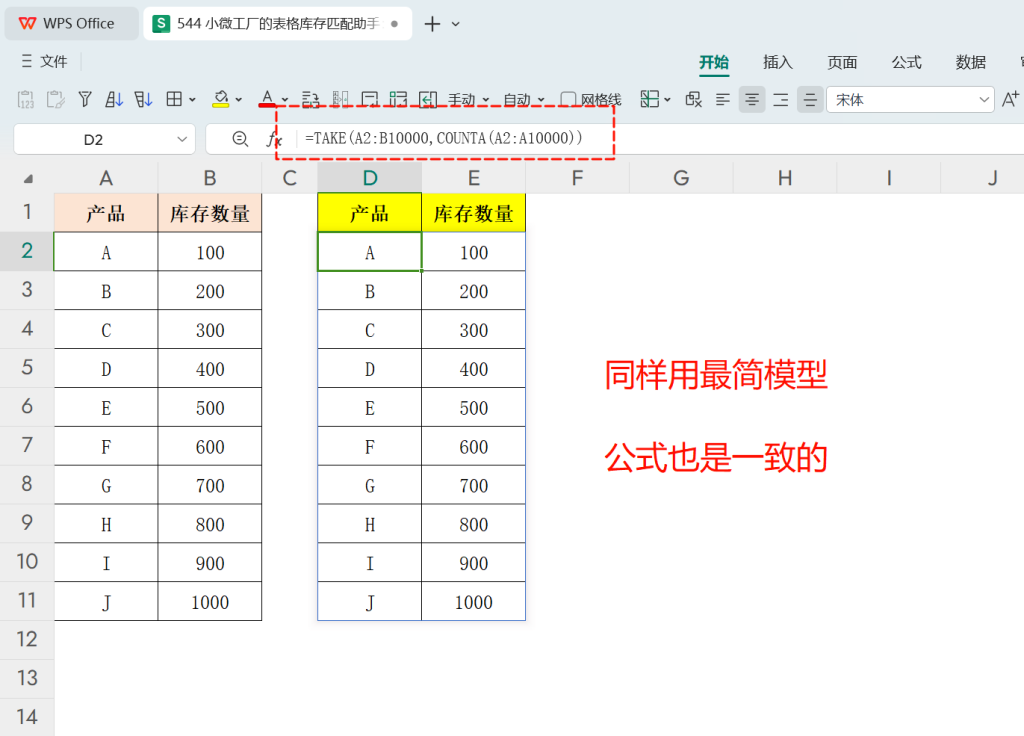Image resolution: width=1024 pixels, height=736 pixels.
Task: Select row 12 header
Action: (x=27, y=639)
